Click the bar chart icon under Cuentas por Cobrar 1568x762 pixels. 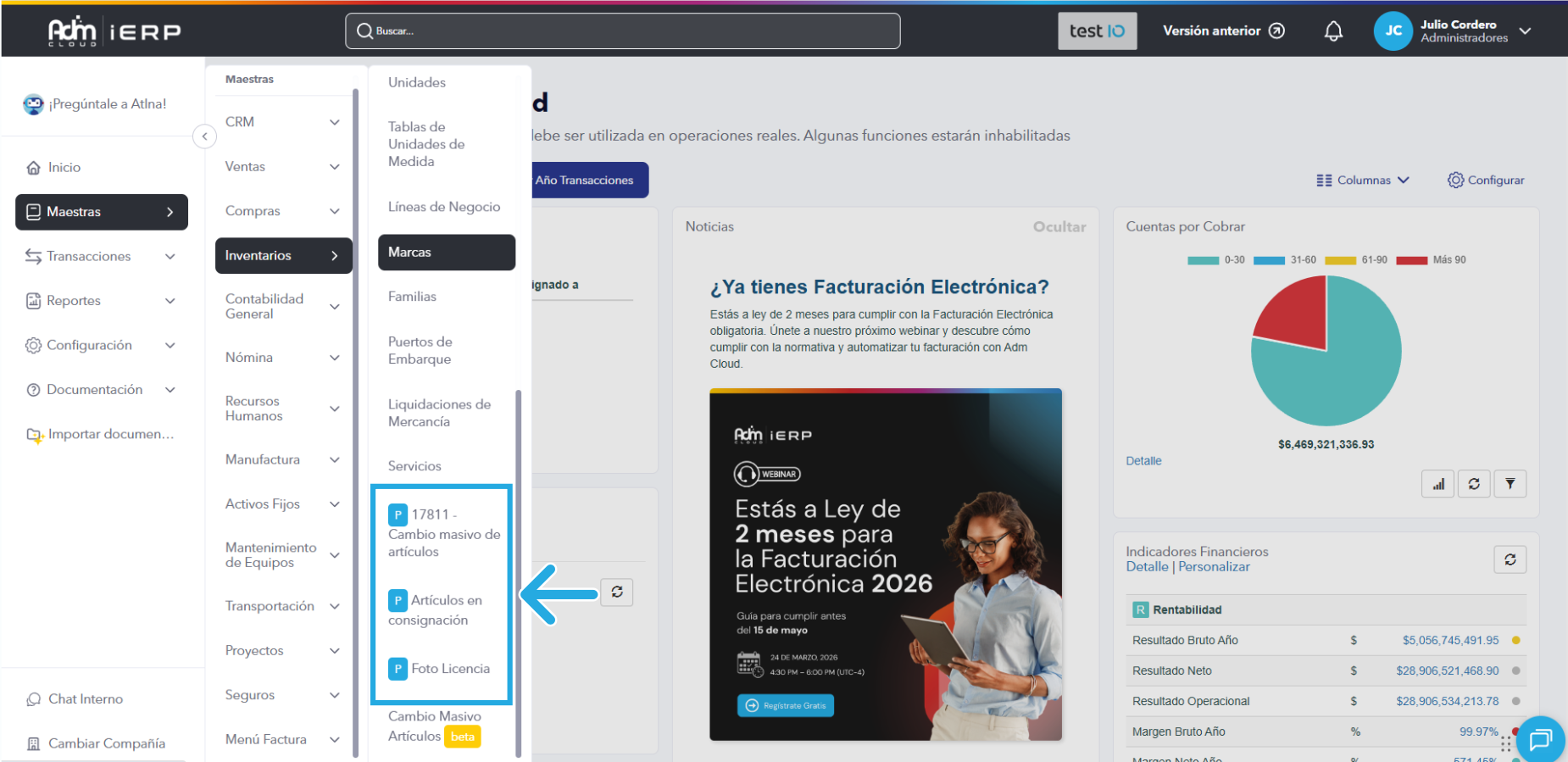(x=1438, y=484)
